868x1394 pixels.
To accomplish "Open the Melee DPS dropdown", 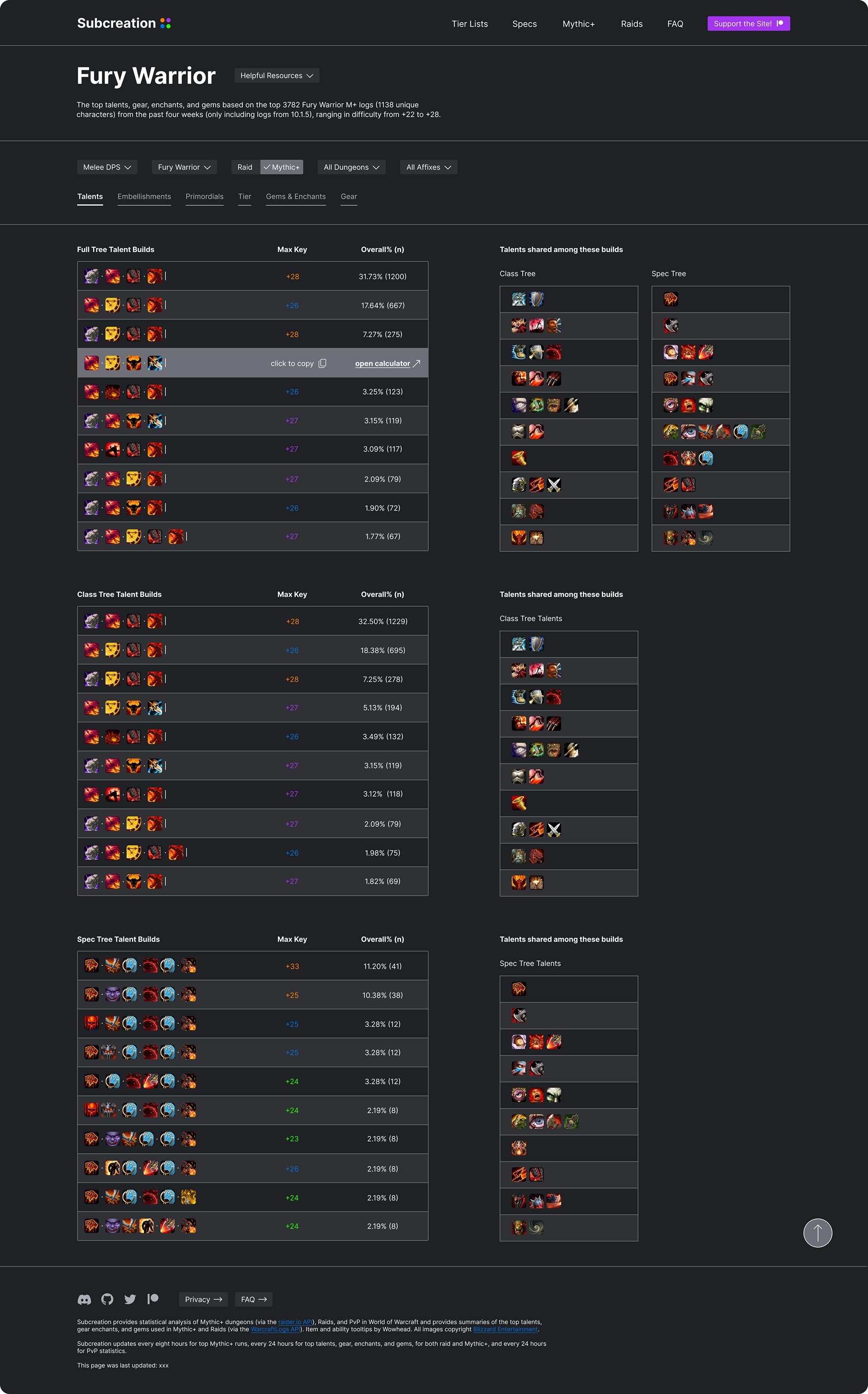I will click(x=107, y=167).
